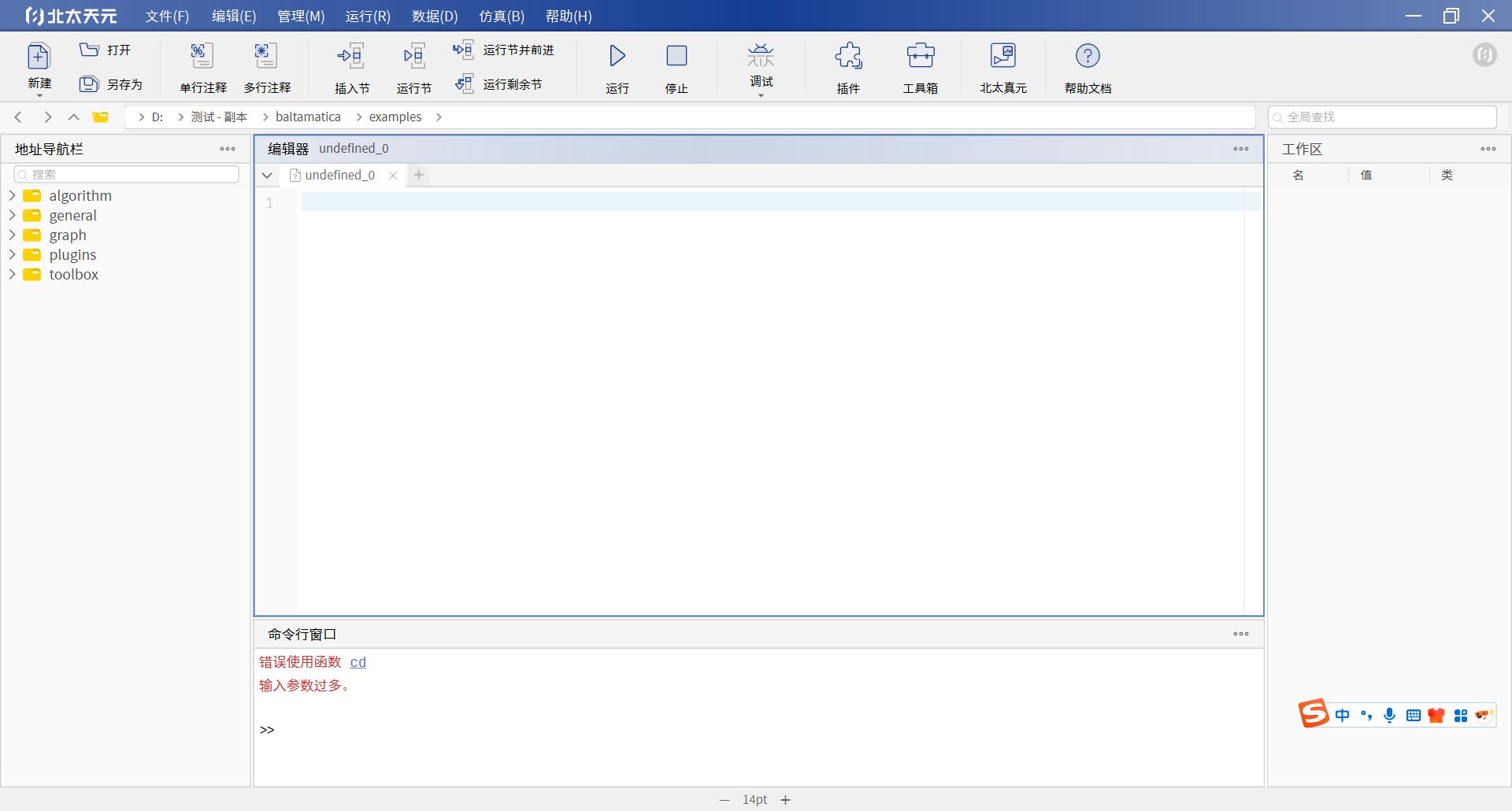Close the undefined_0 editor tab
1512x811 pixels.
[392, 176]
